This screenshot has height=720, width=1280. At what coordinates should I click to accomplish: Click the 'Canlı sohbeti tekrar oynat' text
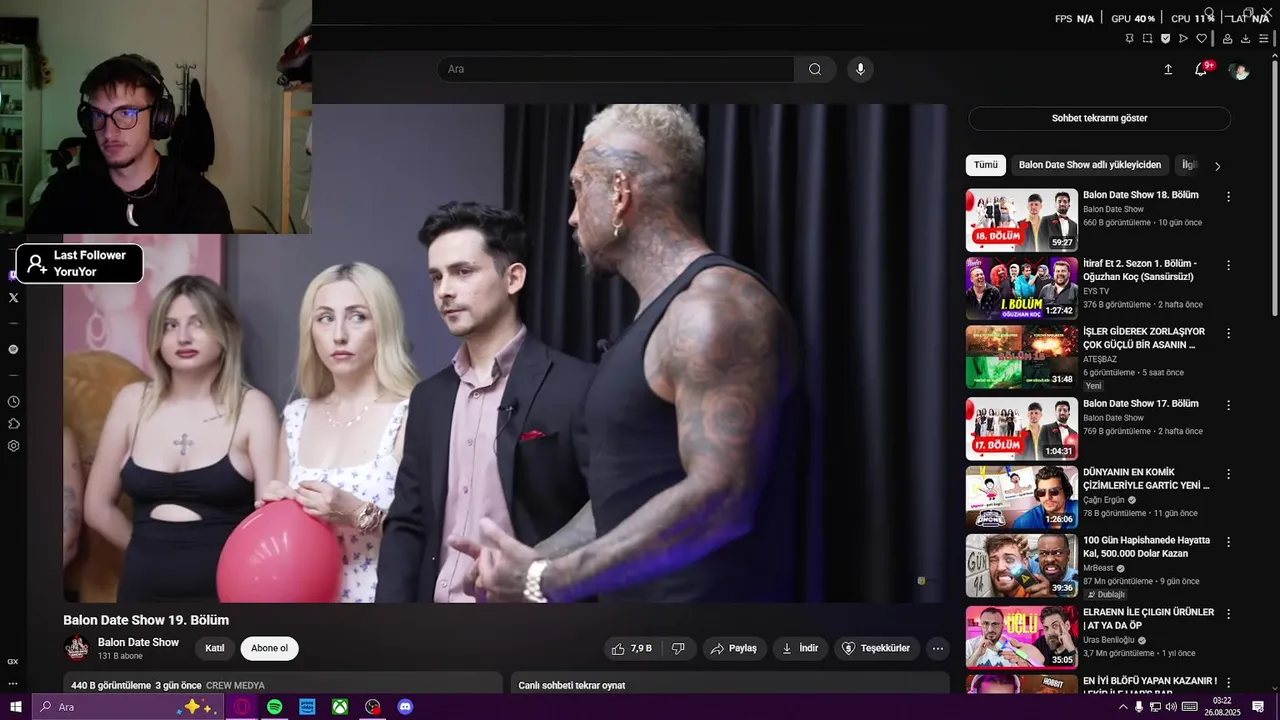point(572,685)
